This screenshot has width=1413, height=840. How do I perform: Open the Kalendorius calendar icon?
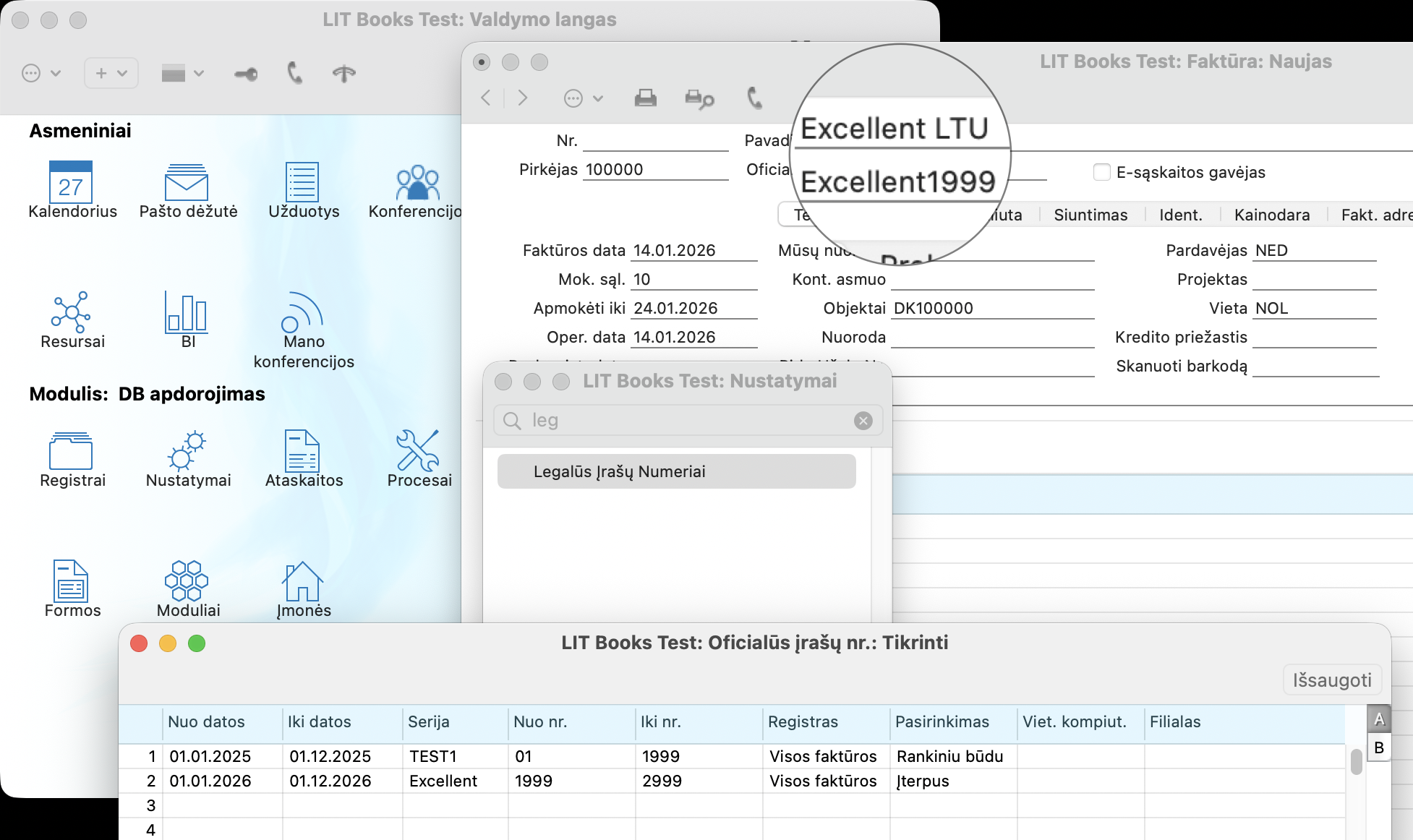point(71,182)
